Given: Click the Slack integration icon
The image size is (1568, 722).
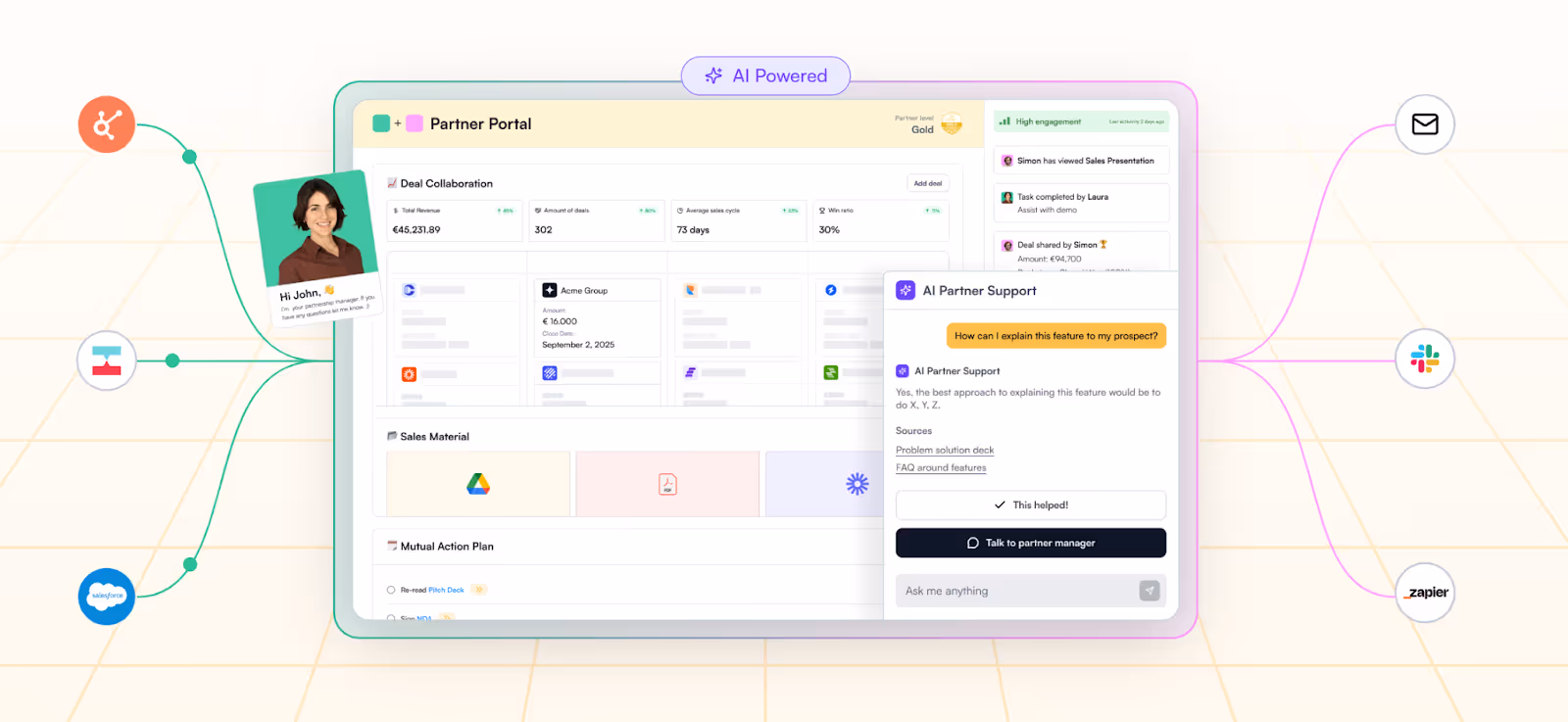Looking at the screenshot, I should click(x=1425, y=360).
